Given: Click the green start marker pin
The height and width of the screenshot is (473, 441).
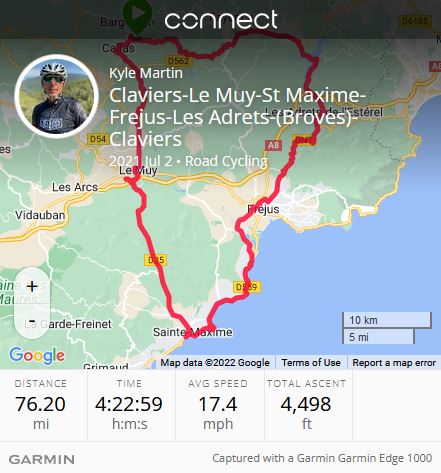Looking at the screenshot, I should [137, 16].
